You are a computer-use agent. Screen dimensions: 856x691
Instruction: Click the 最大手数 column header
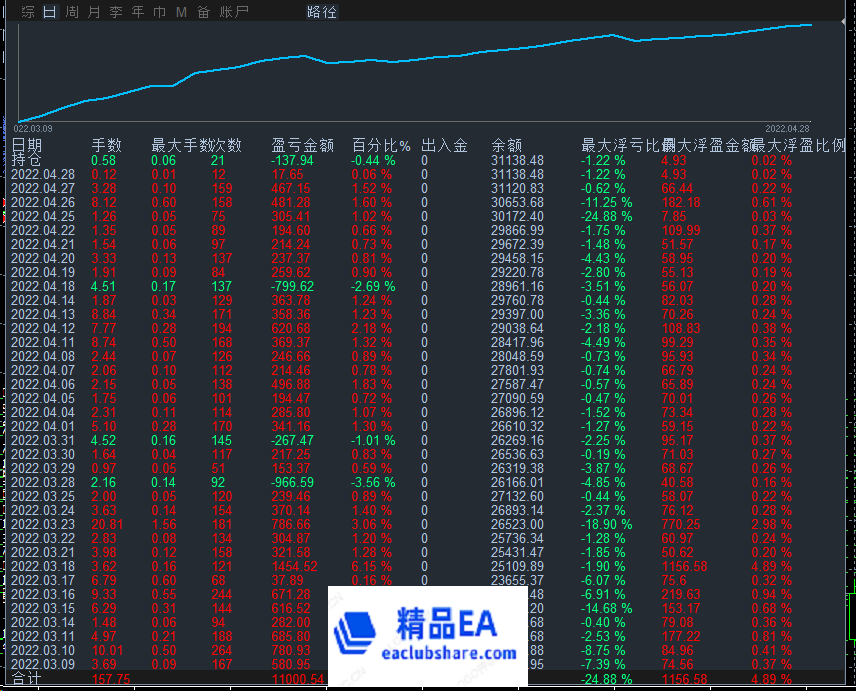(x=182, y=145)
